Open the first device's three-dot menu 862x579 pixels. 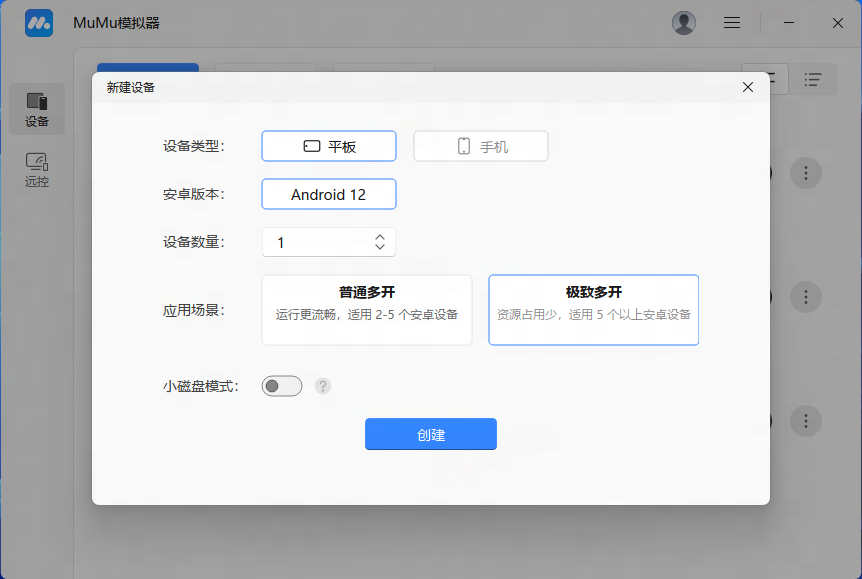(x=806, y=173)
